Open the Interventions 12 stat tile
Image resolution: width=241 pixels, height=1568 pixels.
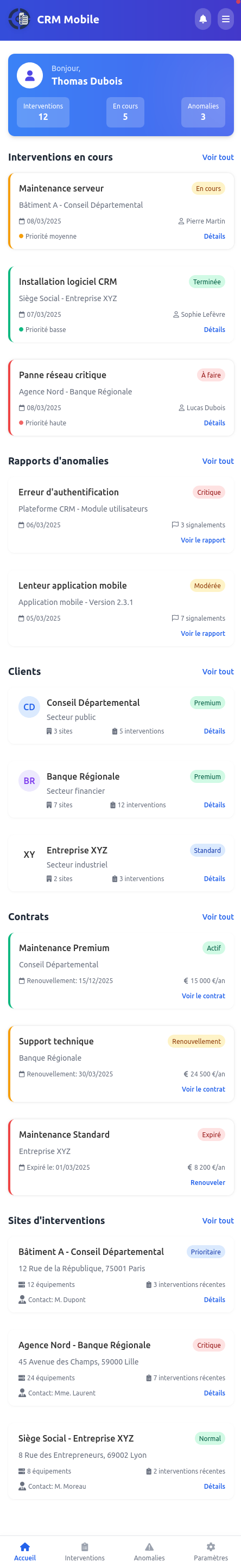tap(43, 112)
